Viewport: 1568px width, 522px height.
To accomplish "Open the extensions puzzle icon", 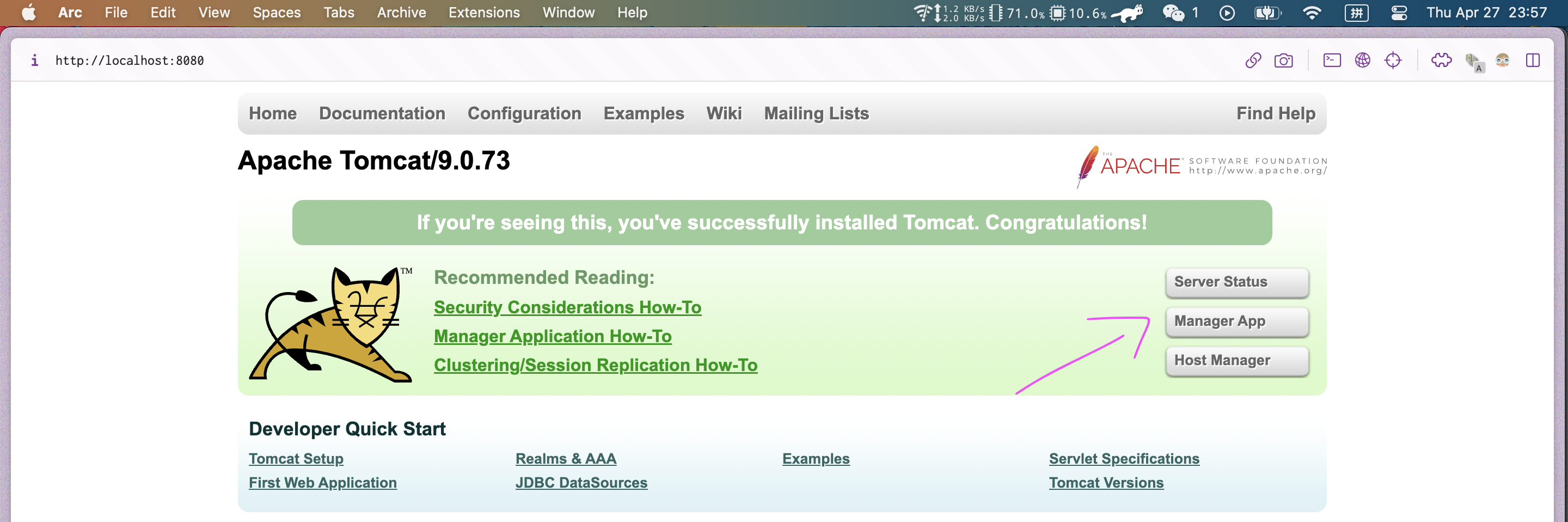I will point(1441,60).
